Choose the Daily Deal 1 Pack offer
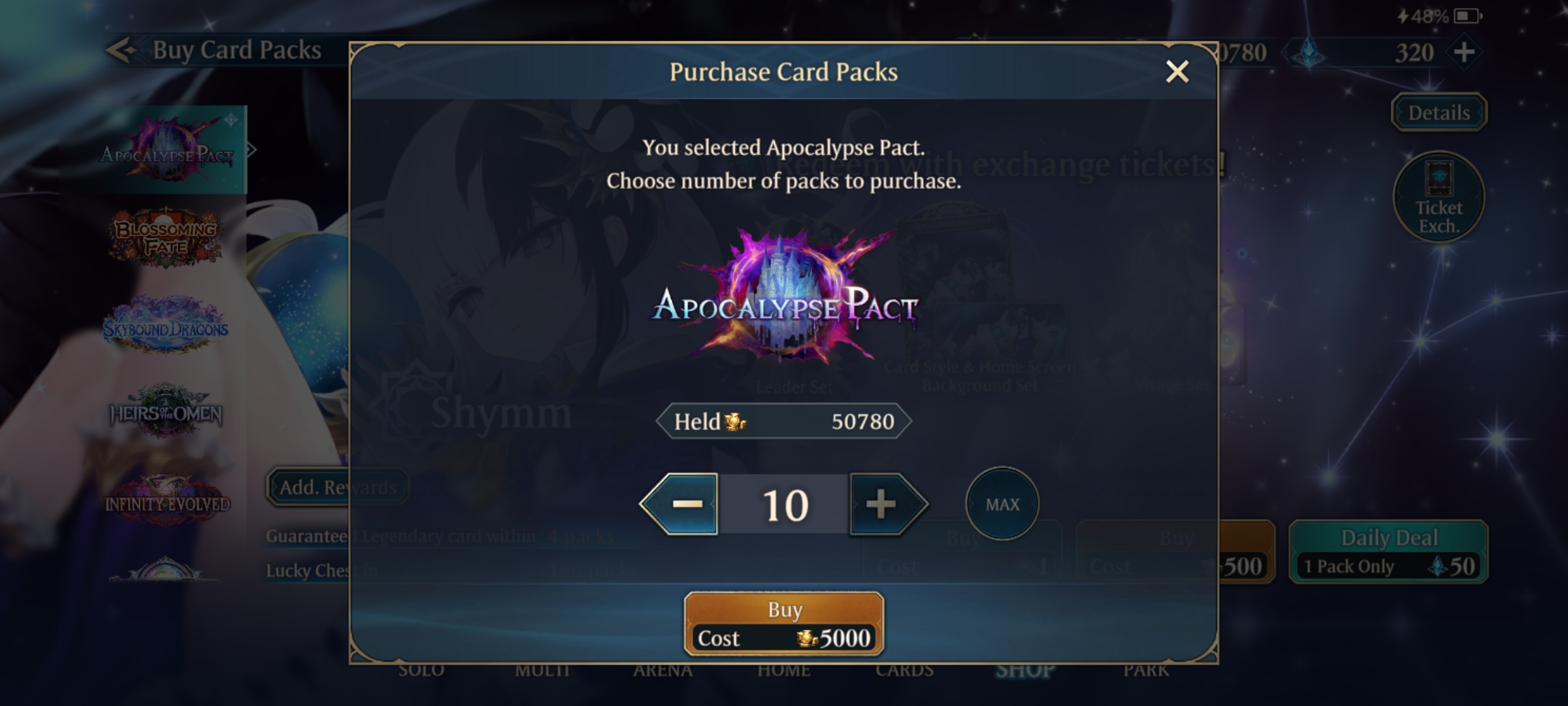 [x=1389, y=551]
